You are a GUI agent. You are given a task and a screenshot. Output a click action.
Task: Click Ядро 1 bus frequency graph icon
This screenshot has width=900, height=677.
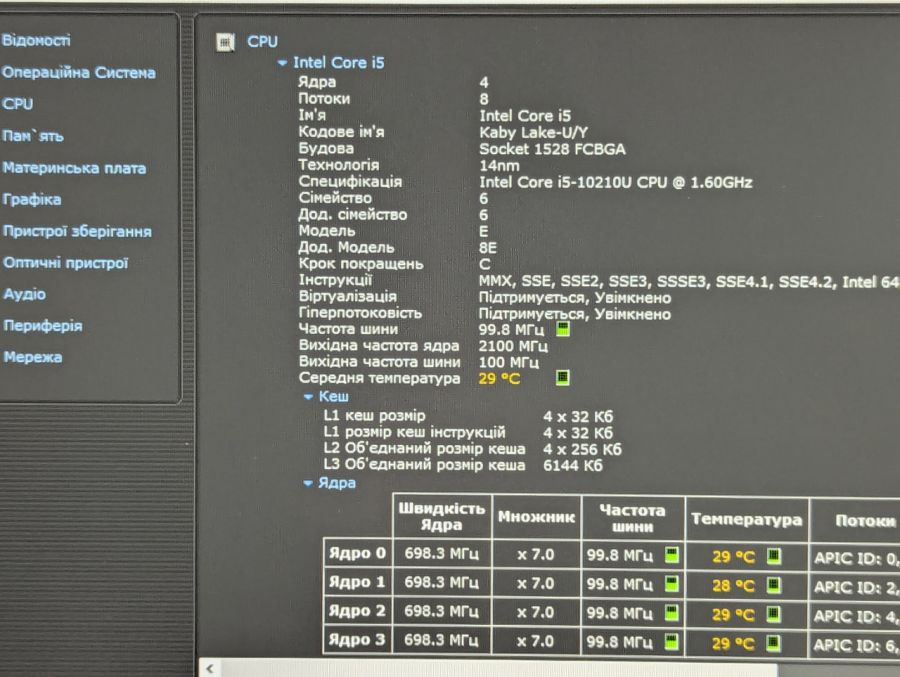pyautogui.click(x=672, y=584)
